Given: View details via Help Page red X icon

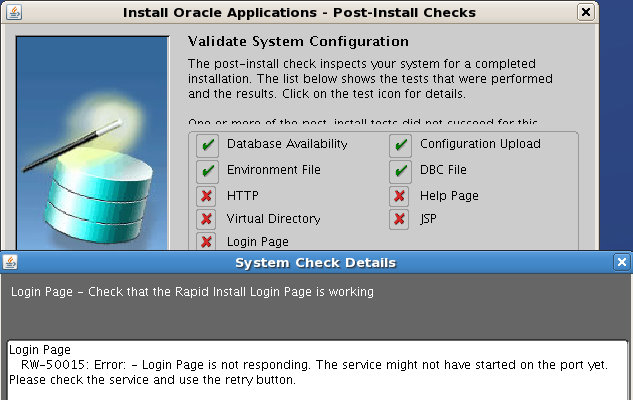Looking at the screenshot, I should [400, 196].
